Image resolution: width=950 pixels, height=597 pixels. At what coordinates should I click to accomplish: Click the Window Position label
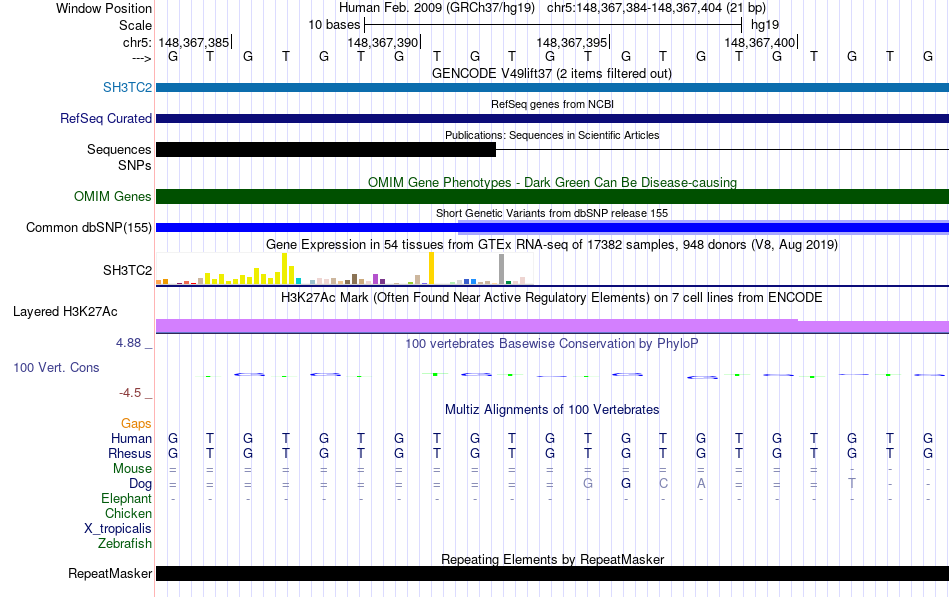point(104,8)
